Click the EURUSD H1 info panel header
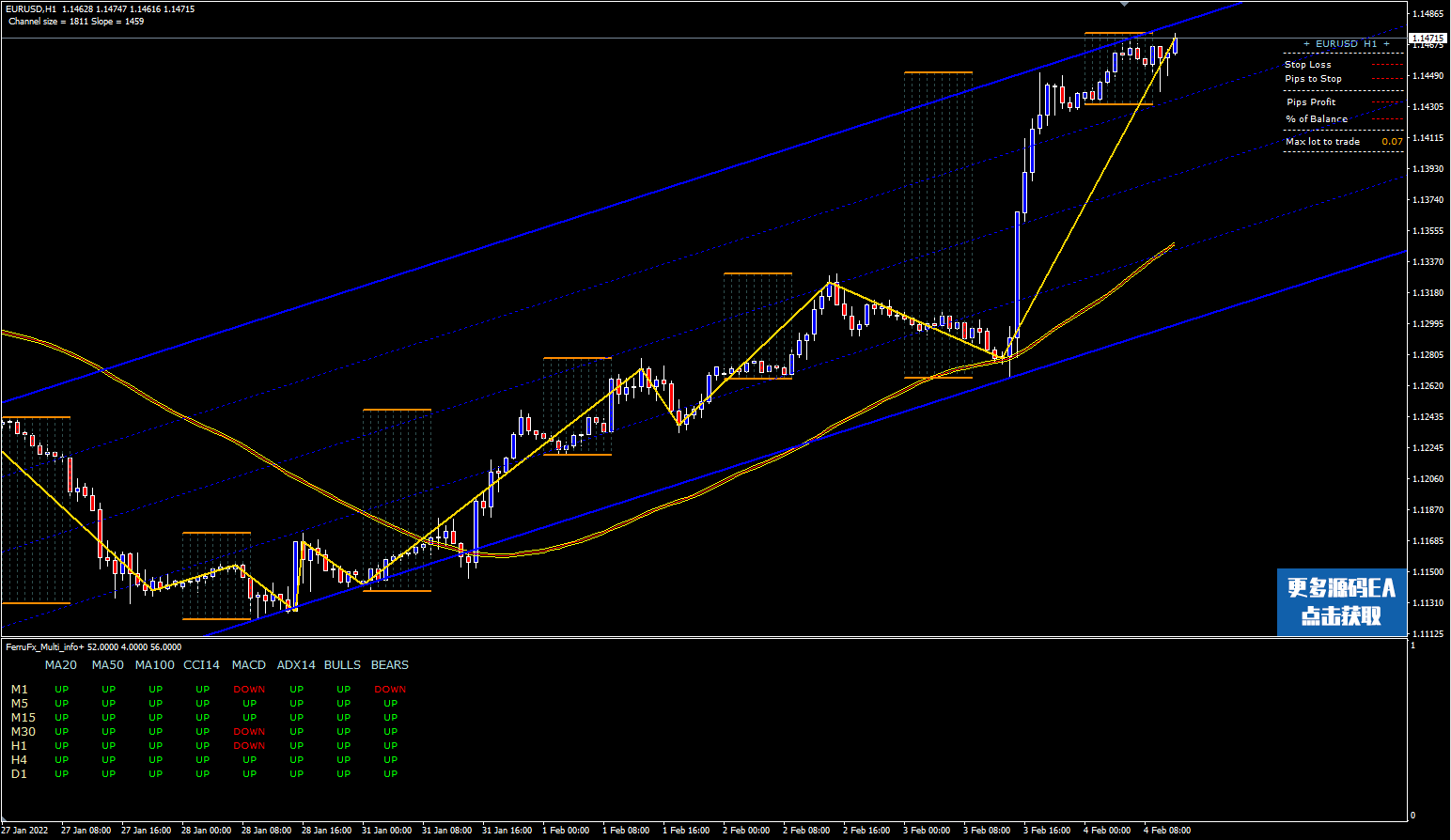The width and height of the screenshot is (1451, 840). pos(1346,44)
